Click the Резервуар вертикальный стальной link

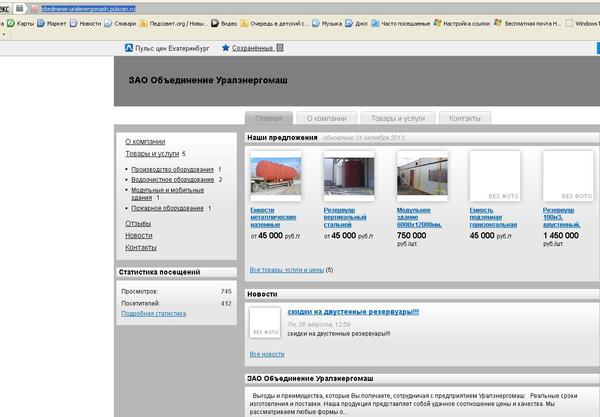[x=347, y=218]
